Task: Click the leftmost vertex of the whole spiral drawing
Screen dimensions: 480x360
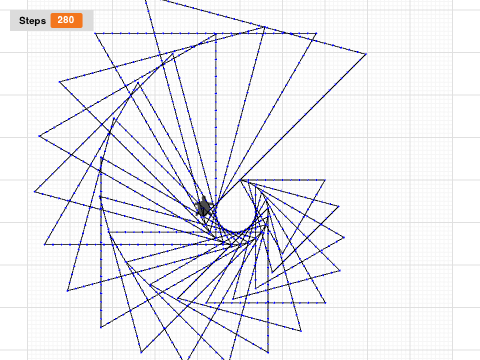Action: [x=35, y=192]
